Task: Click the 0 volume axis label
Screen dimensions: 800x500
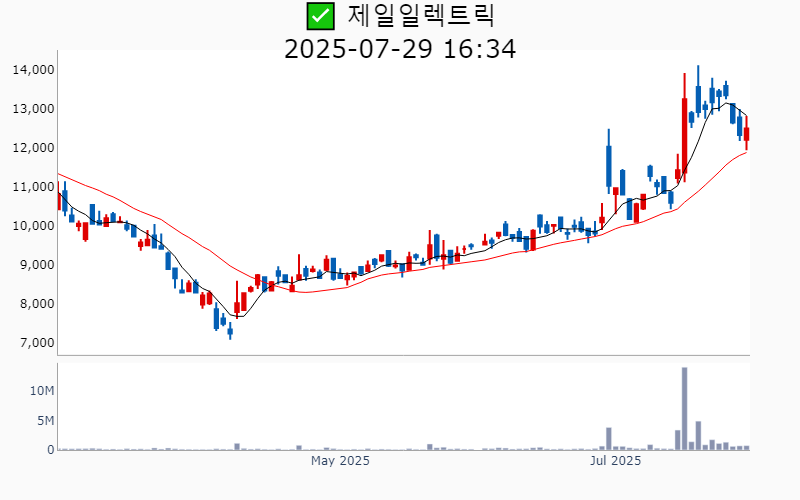Action: point(51,450)
